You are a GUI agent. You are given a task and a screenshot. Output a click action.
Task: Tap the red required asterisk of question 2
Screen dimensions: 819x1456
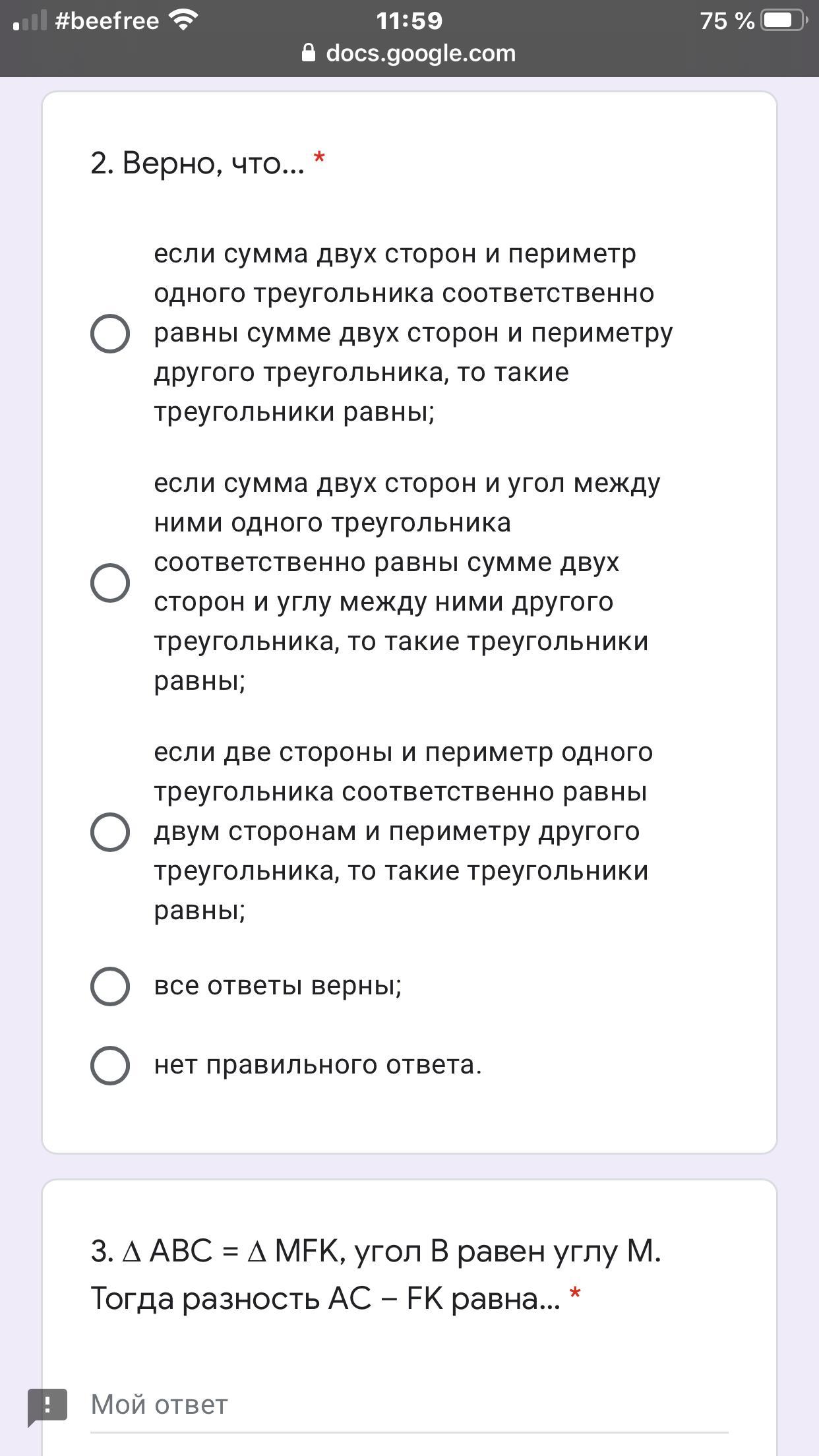click(319, 159)
